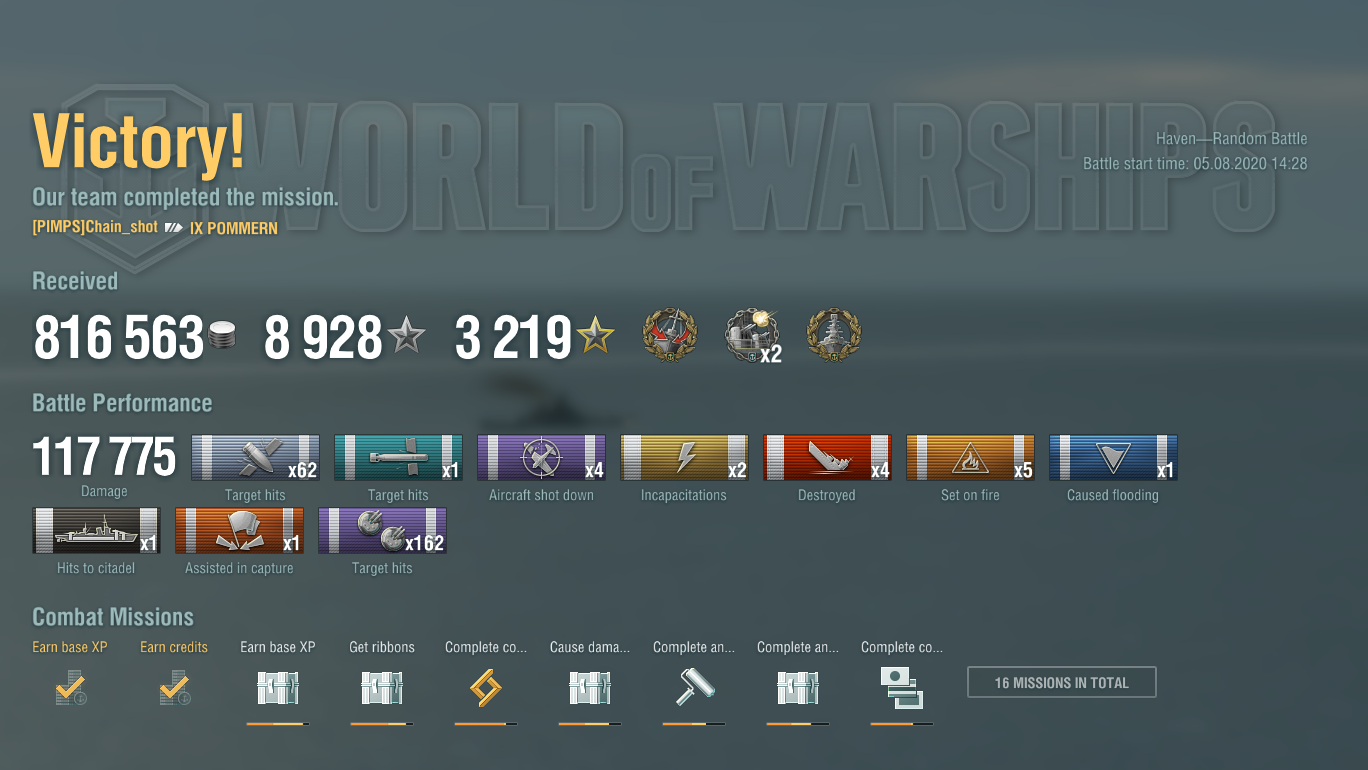Click the Cause damage mission progress bar
Image resolution: width=1368 pixels, height=770 pixels.
coord(590,723)
